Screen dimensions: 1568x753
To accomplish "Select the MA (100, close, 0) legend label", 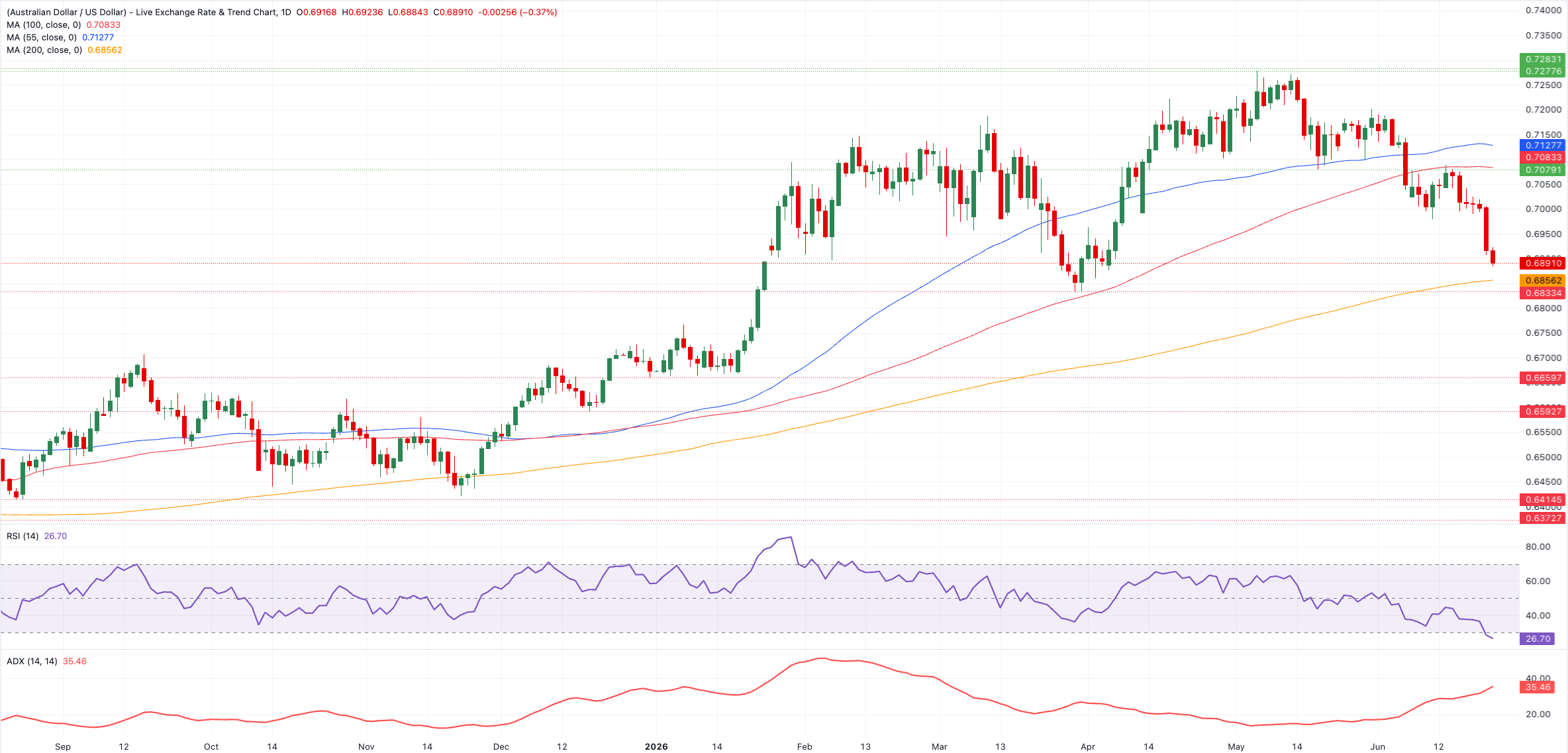I will tap(44, 25).
